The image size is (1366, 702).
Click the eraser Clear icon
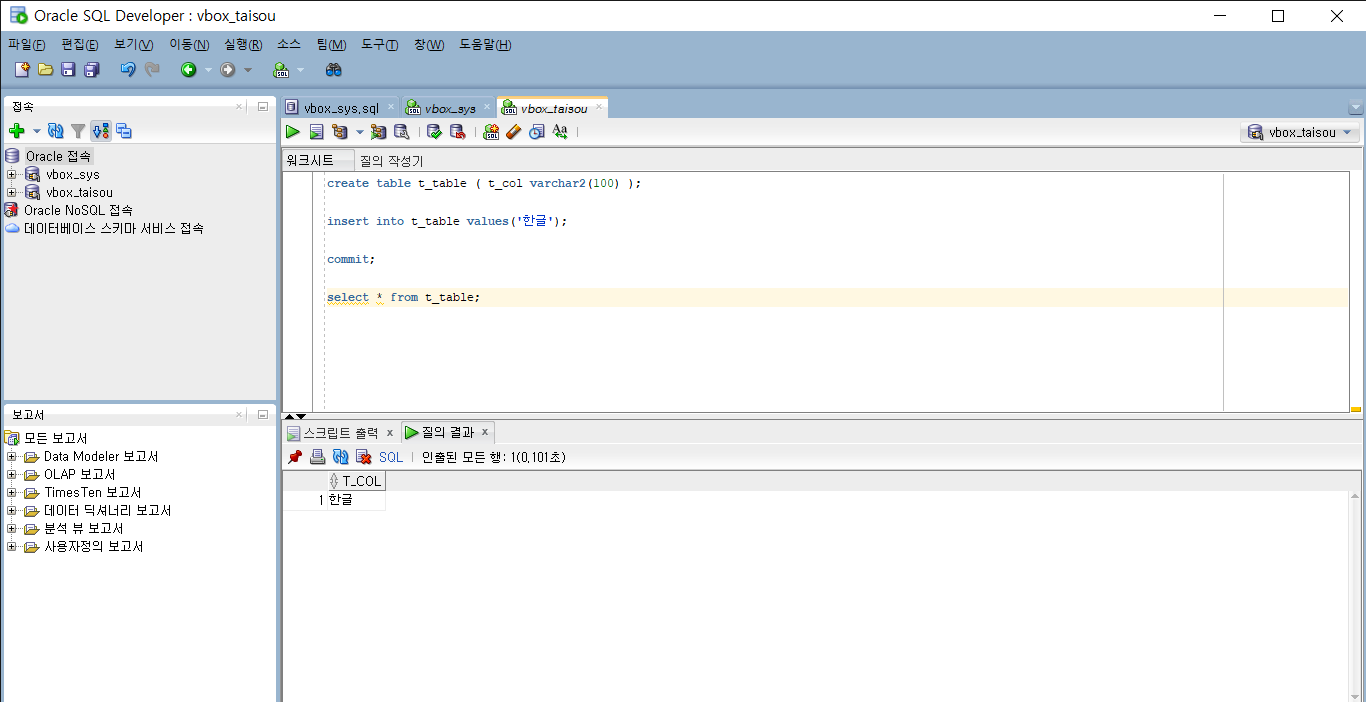[514, 132]
